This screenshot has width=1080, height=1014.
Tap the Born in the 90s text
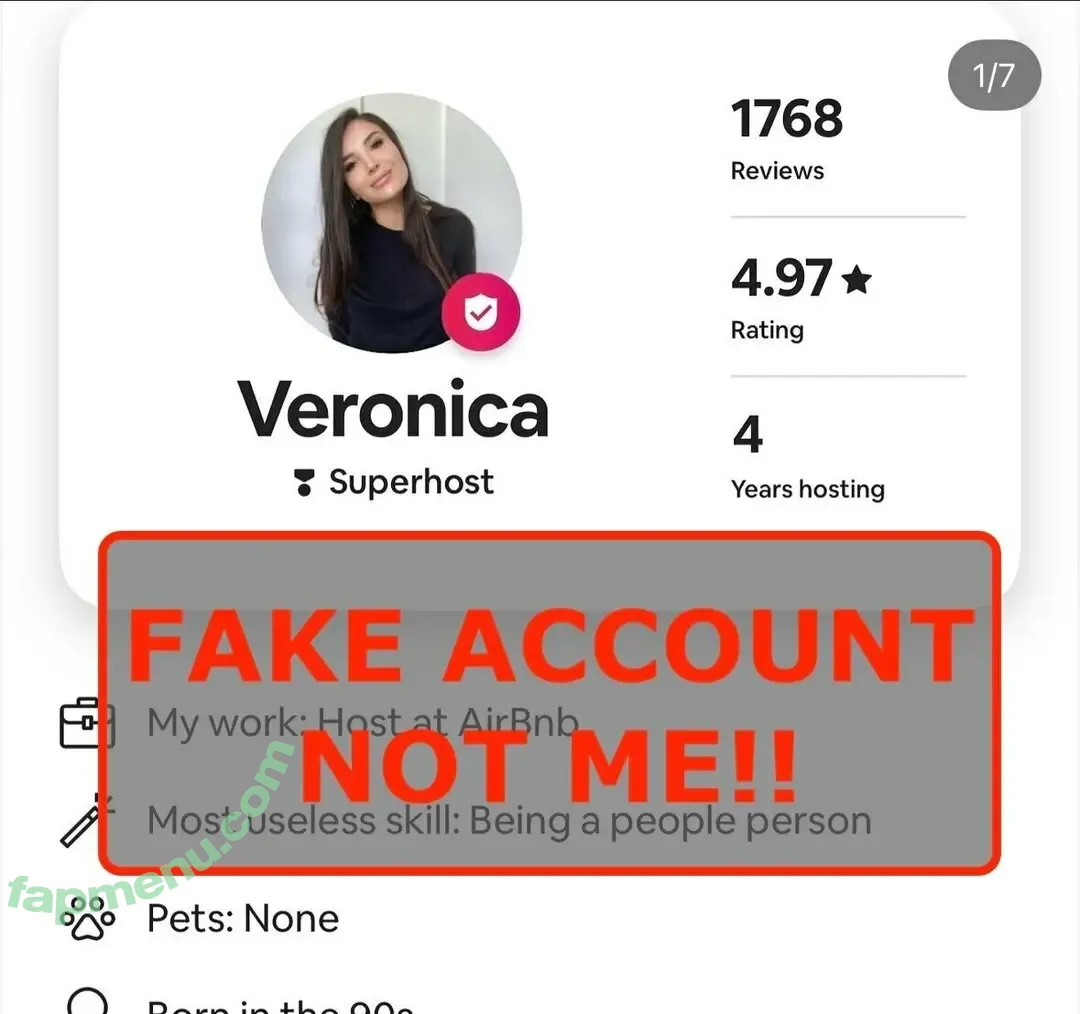(280, 1006)
